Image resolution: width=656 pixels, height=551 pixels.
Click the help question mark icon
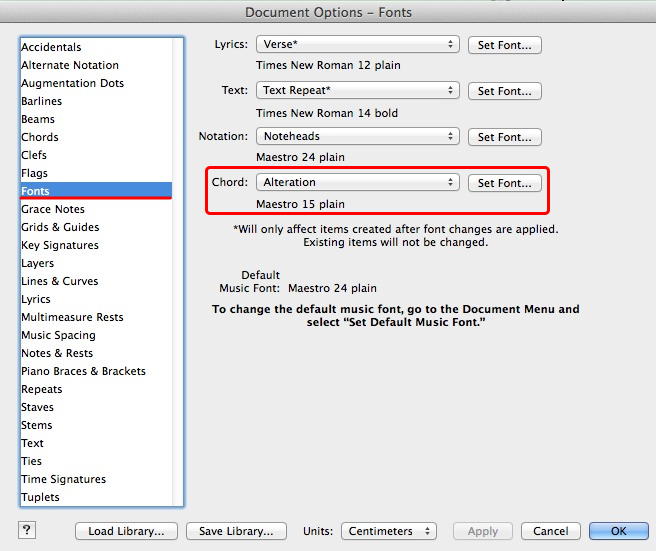(27, 530)
